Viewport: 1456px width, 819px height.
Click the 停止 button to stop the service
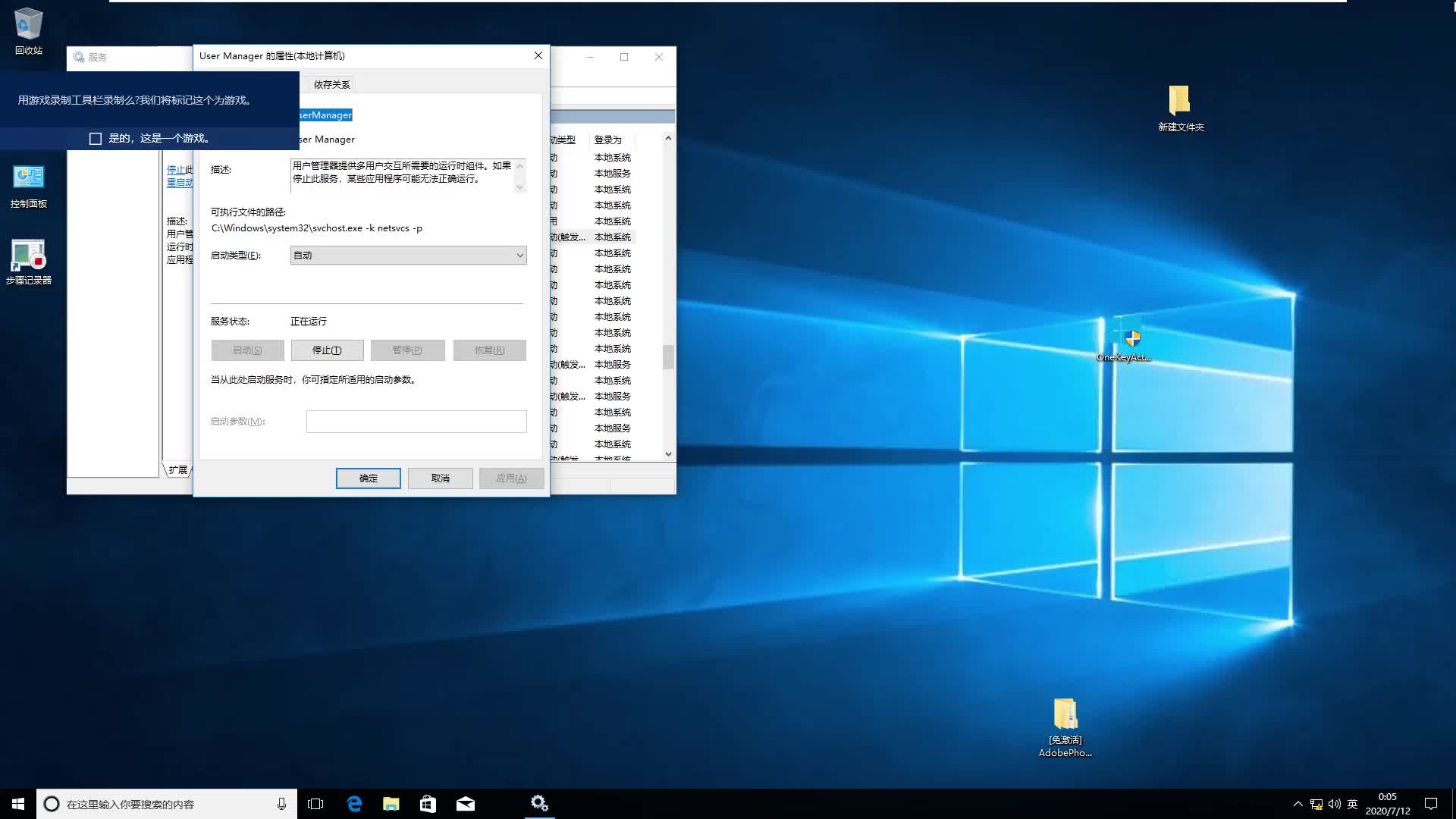pyautogui.click(x=327, y=350)
